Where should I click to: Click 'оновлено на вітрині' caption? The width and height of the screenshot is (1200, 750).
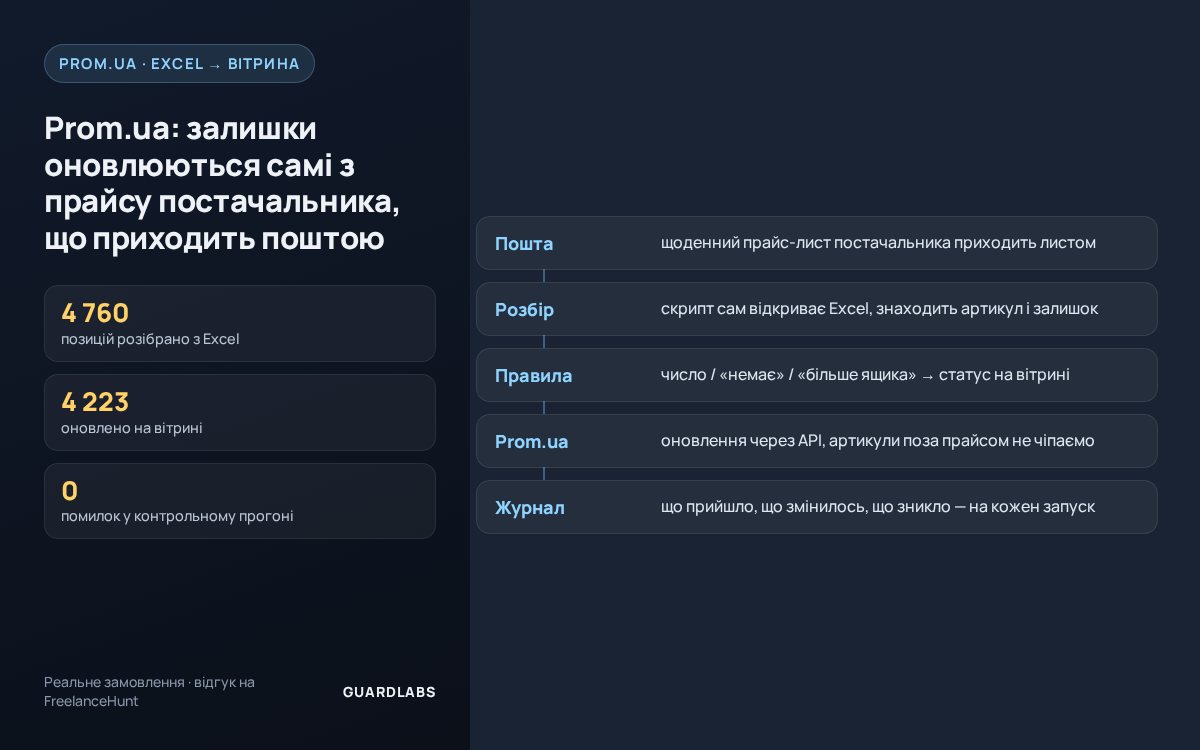pyautogui.click(x=132, y=428)
